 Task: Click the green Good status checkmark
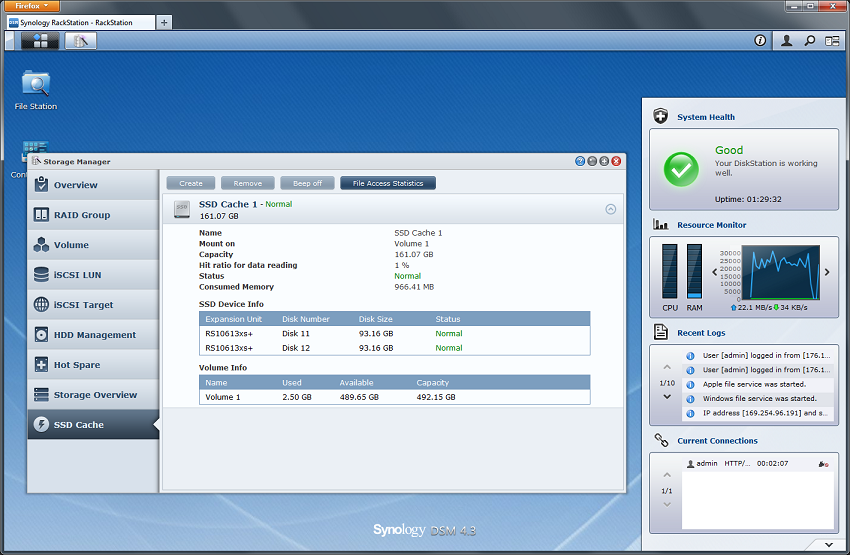681,170
